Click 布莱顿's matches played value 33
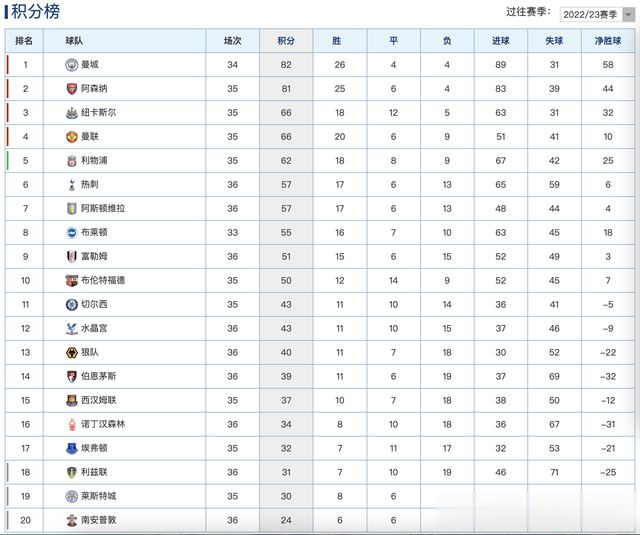Image resolution: width=640 pixels, height=535 pixels. 232,233
